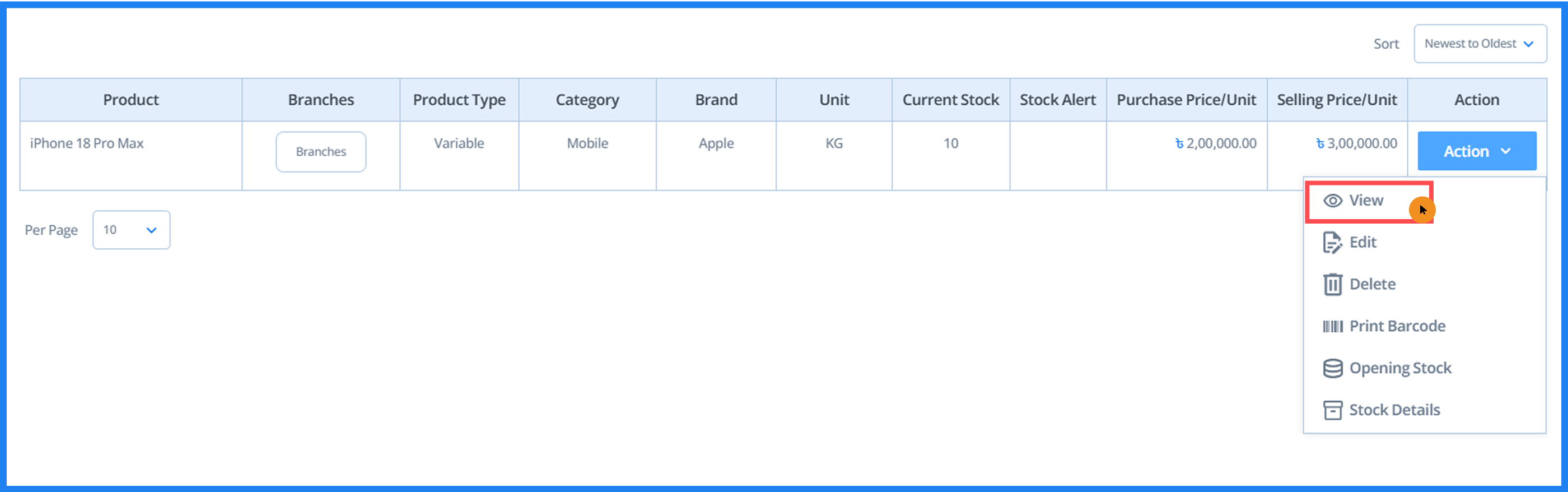Click the Stock Details archive icon
The image size is (1568, 492).
[x=1332, y=410]
